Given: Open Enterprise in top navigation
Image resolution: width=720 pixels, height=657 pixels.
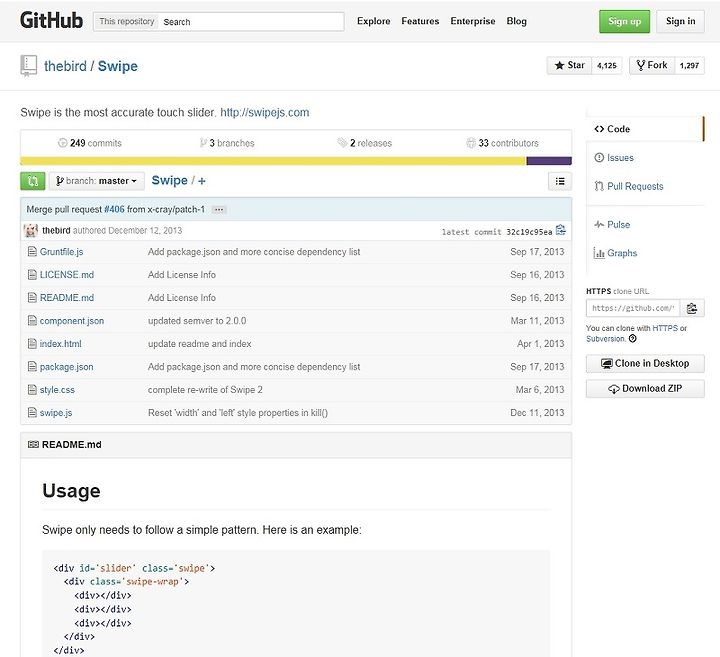Looking at the screenshot, I should point(472,21).
